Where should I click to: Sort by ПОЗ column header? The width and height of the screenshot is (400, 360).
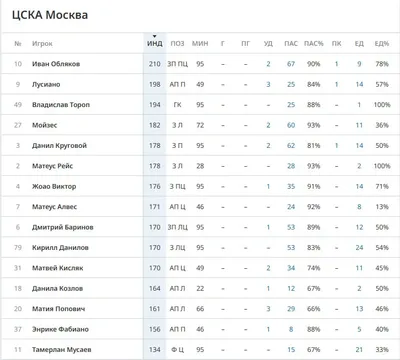pos(177,44)
